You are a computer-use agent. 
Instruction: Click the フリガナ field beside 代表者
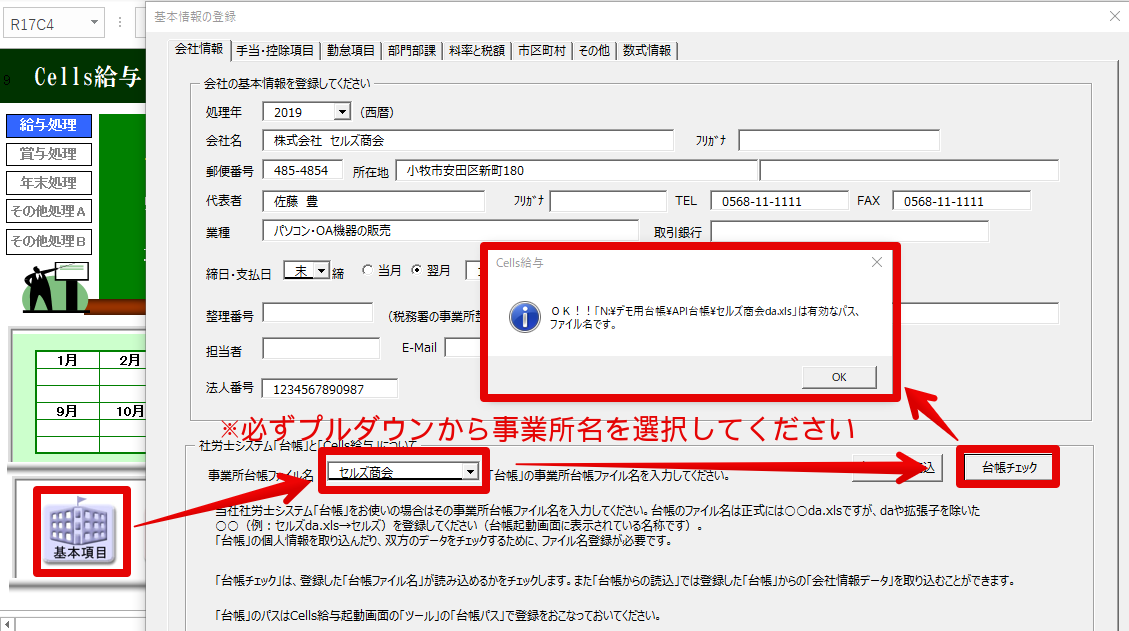(608, 201)
